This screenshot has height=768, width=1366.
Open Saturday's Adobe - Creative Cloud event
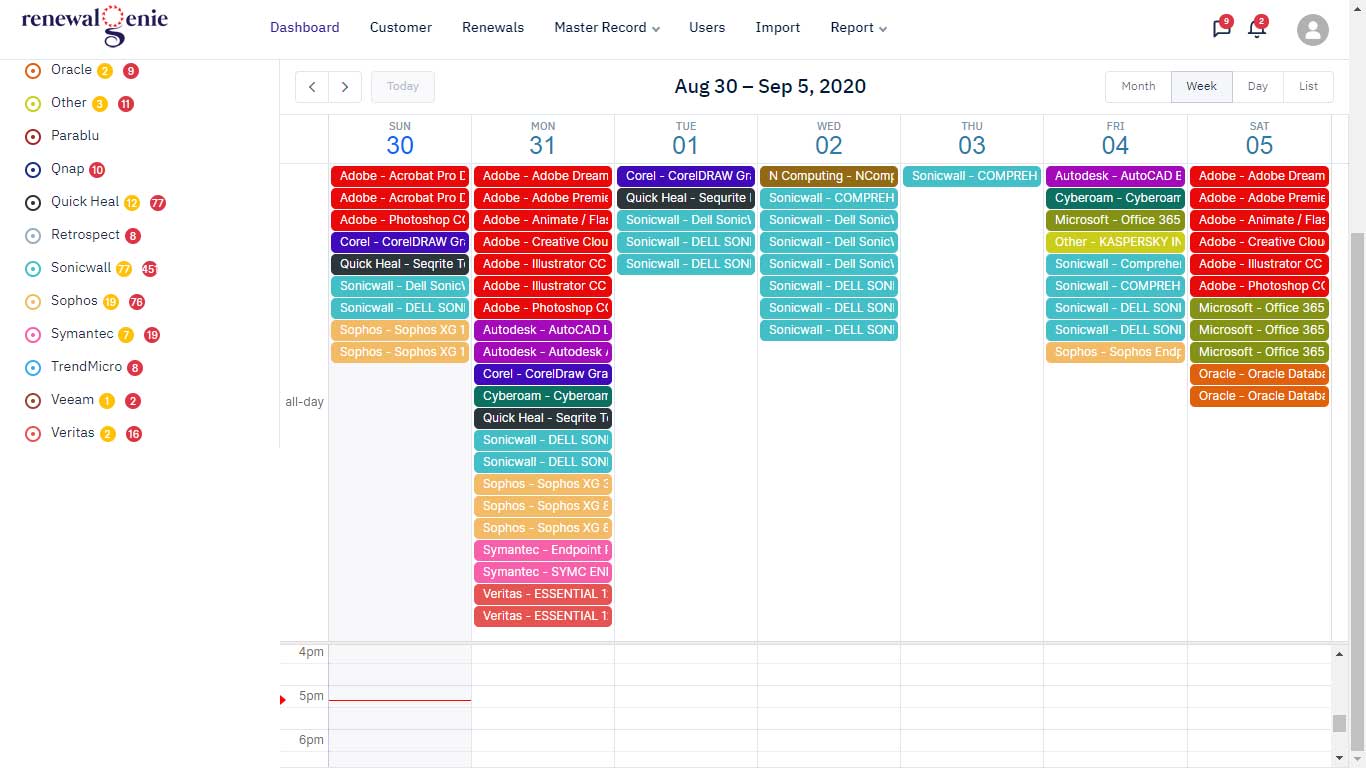[1259, 242]
